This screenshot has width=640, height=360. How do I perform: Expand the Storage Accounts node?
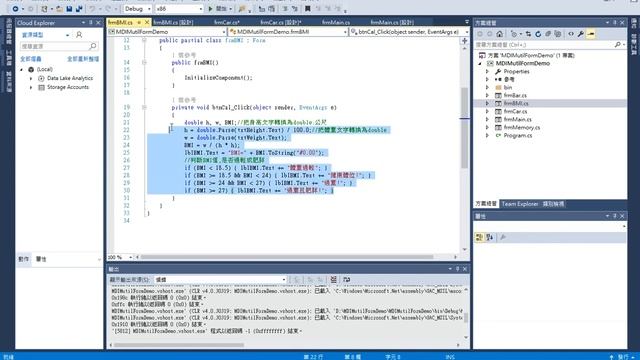pos(31,87)
